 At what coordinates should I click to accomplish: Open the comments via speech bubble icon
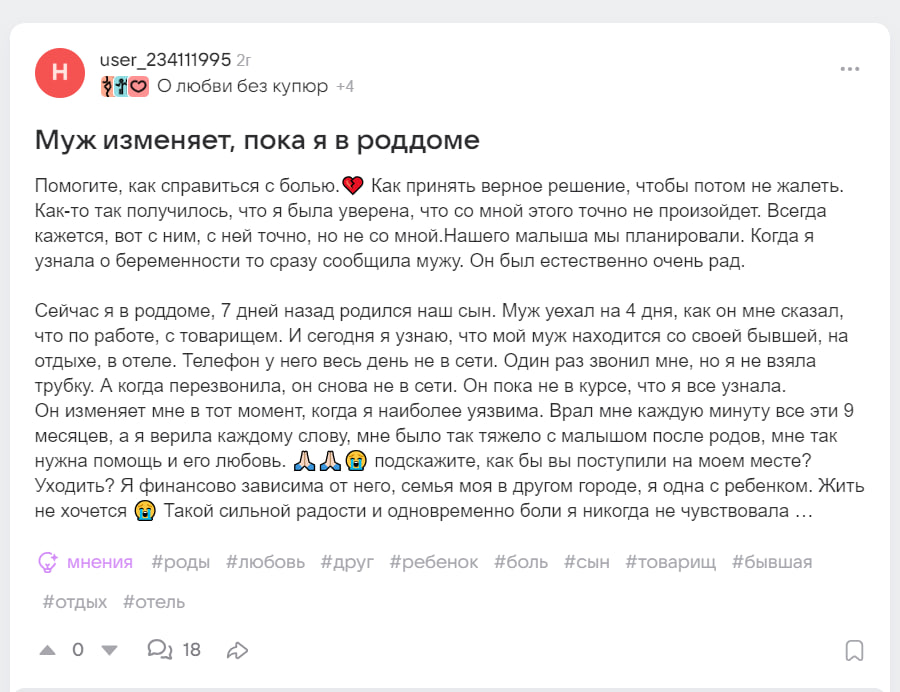coord(159,650)
